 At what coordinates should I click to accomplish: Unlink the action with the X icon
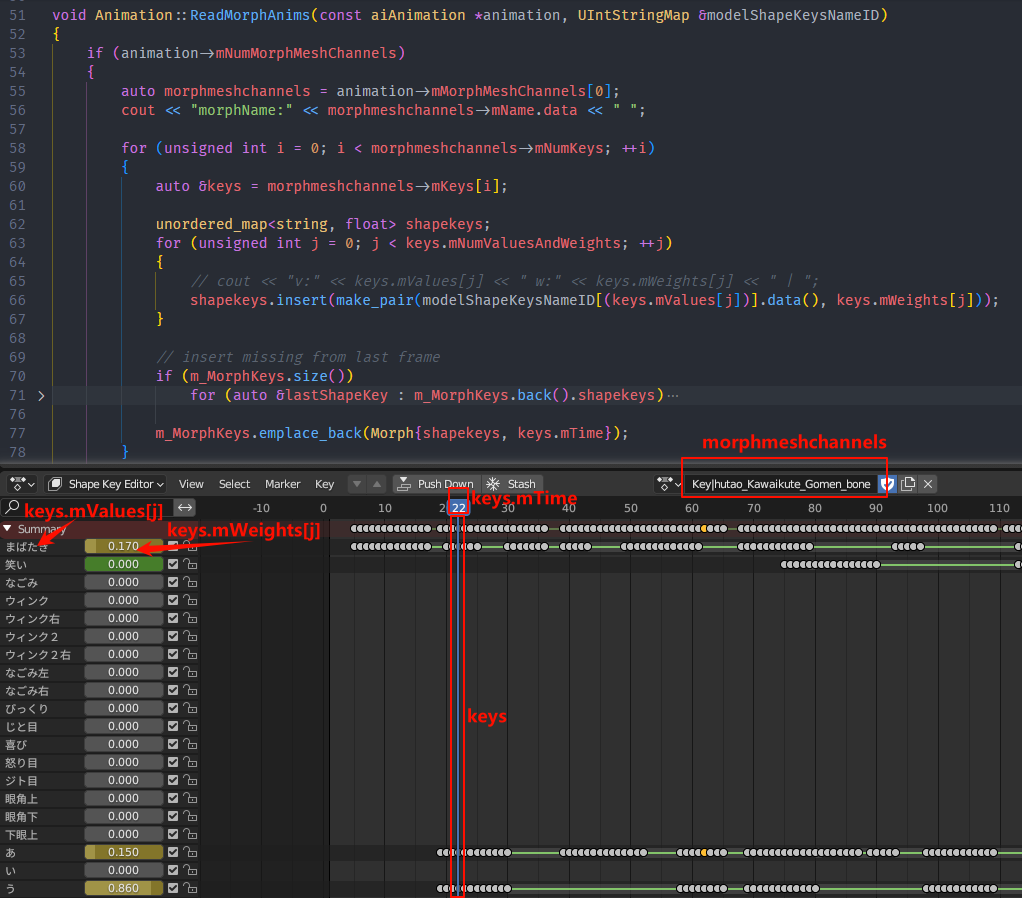(928, 484)
